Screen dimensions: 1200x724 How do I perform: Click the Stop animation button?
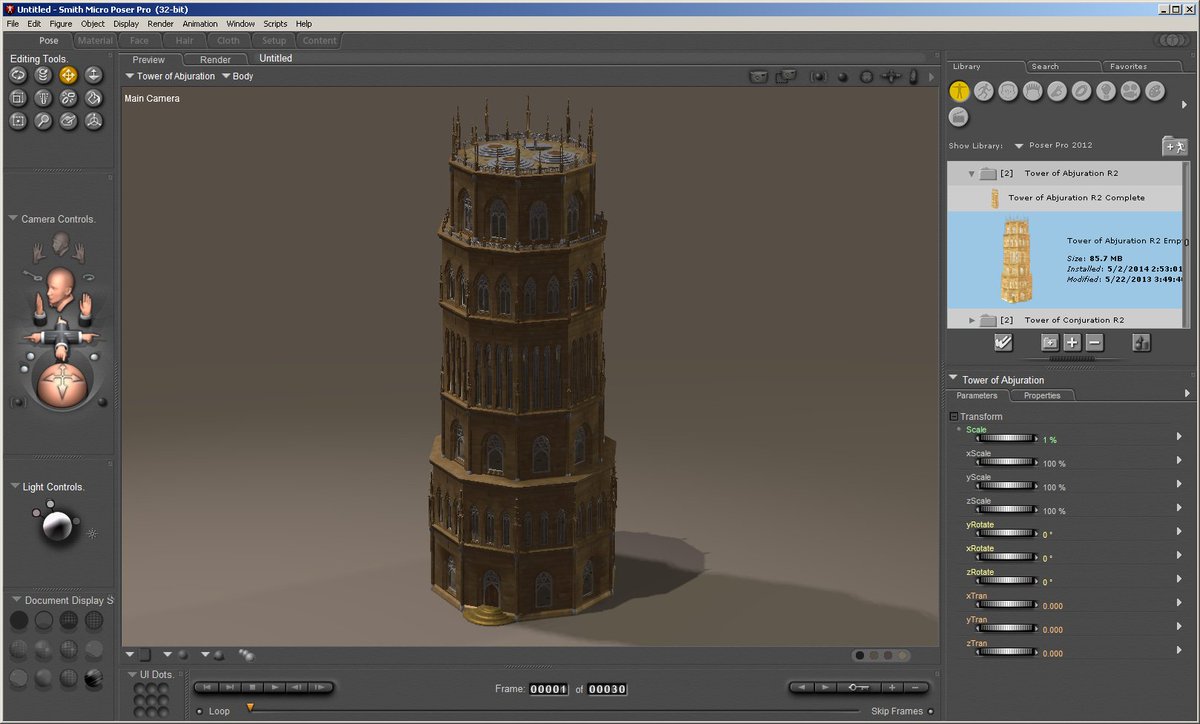[254, 687]
